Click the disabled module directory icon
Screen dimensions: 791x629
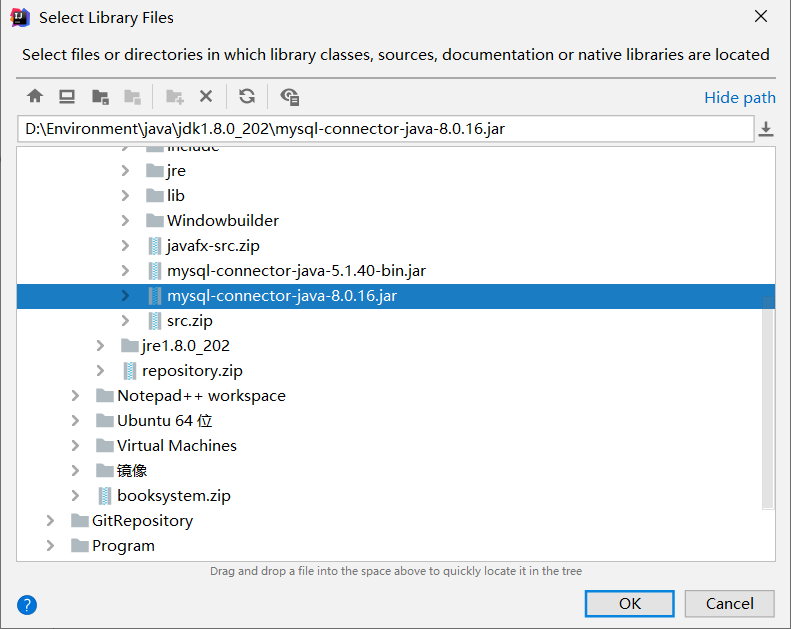pyautogui.click(x=132, y=96)
